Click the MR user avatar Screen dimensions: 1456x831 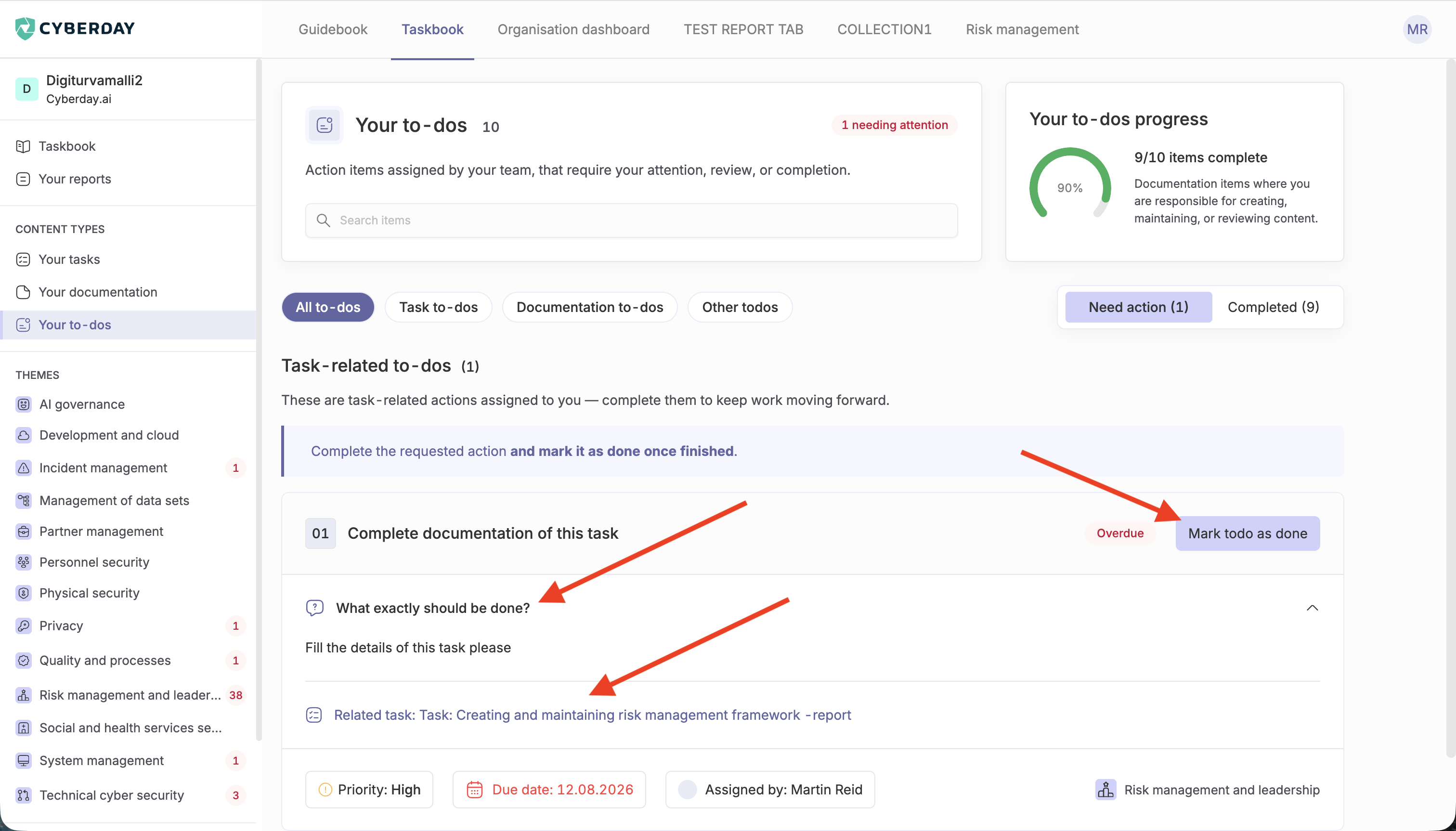pos(1417,29)
